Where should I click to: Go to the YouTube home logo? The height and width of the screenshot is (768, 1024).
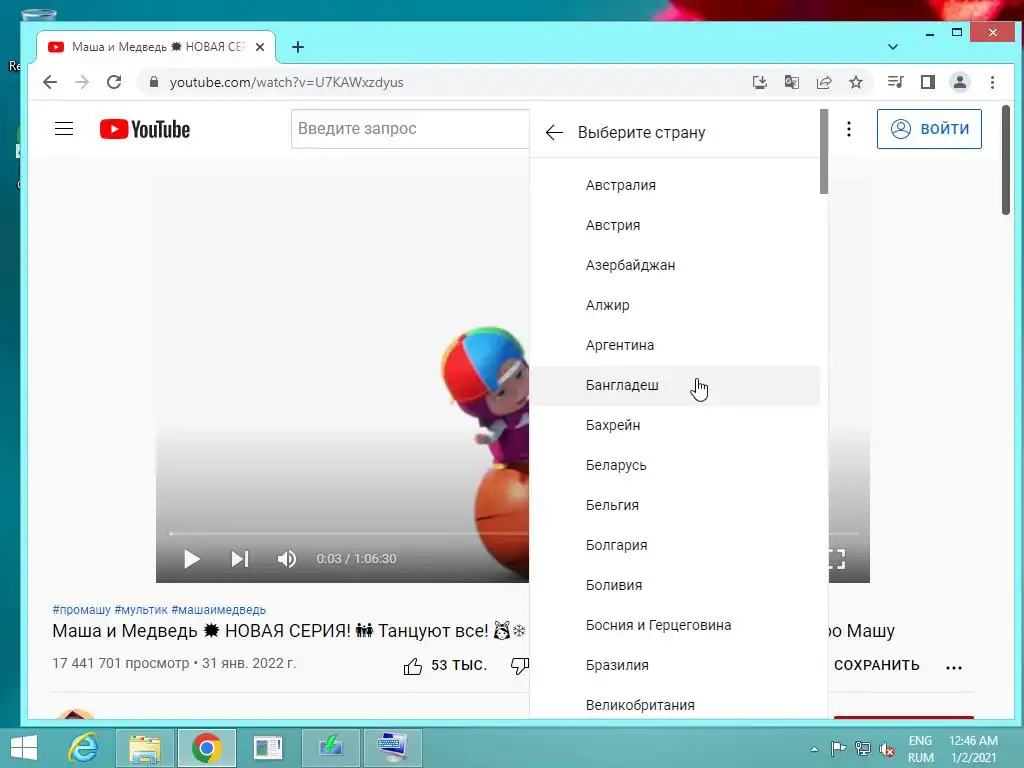coord(145,129)
